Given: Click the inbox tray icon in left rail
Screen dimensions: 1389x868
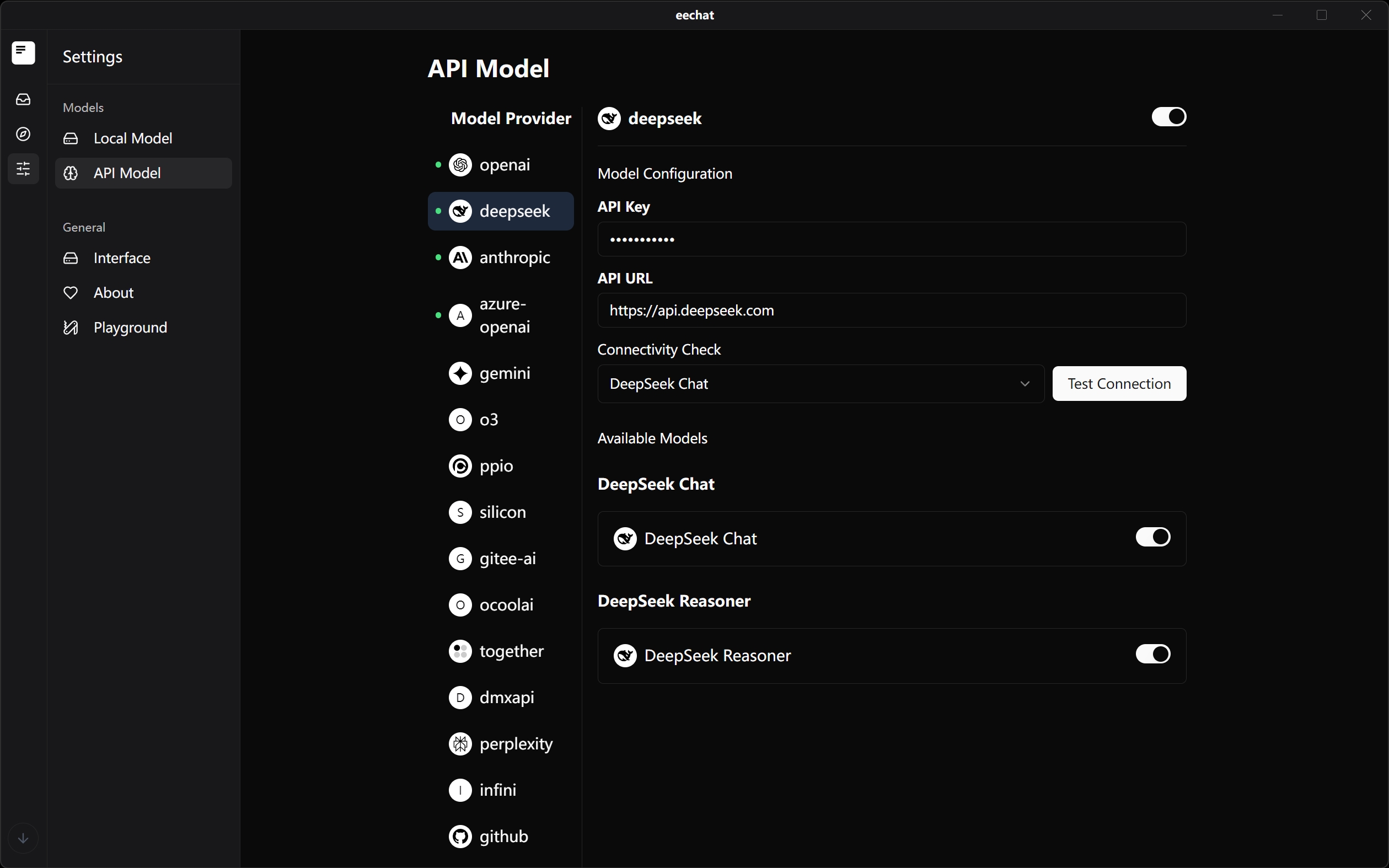Looking at the screenshot, I should coord(23,99).
